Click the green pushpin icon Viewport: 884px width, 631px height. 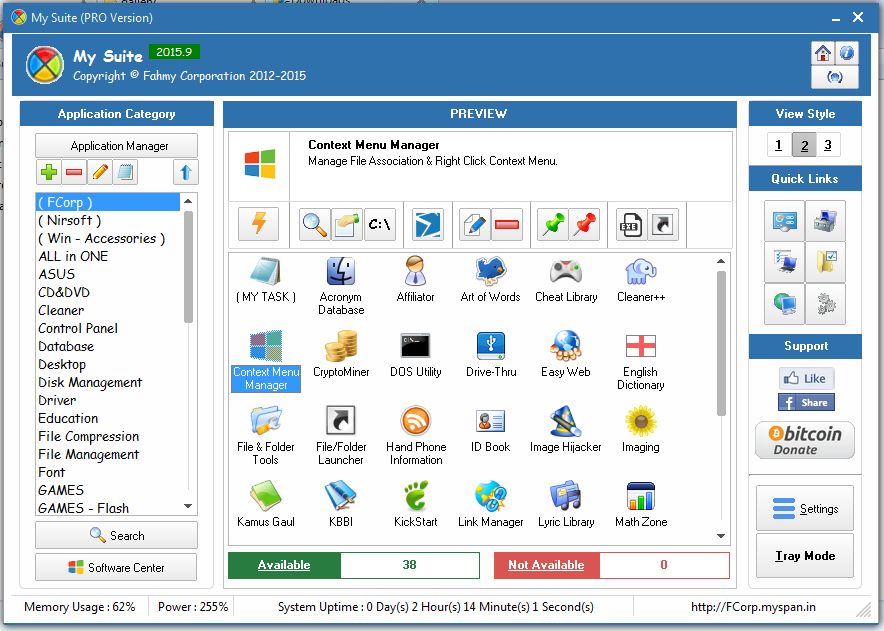click(552, 224)
